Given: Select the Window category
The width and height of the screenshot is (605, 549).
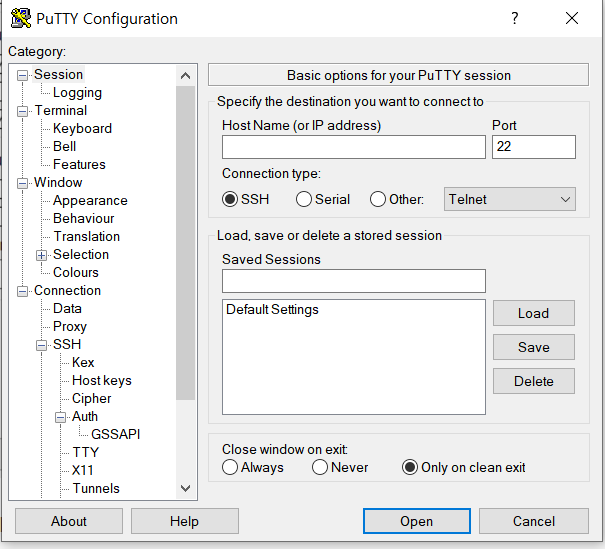Looking at the screenshot, I should 58,182.
